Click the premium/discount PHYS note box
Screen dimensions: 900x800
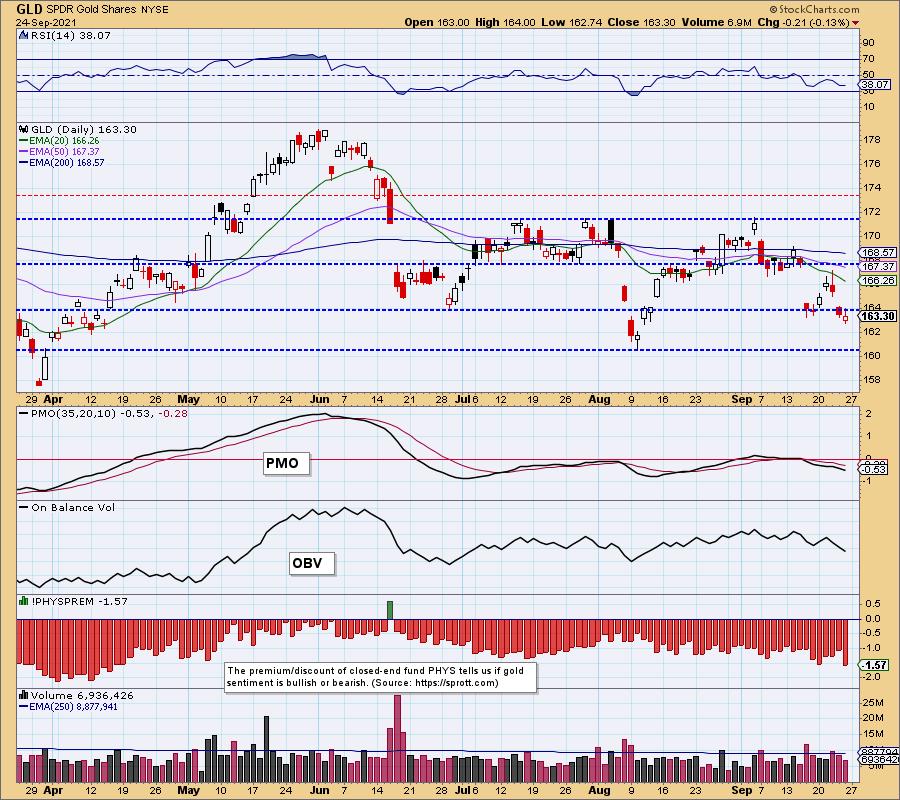pos(381,677)
